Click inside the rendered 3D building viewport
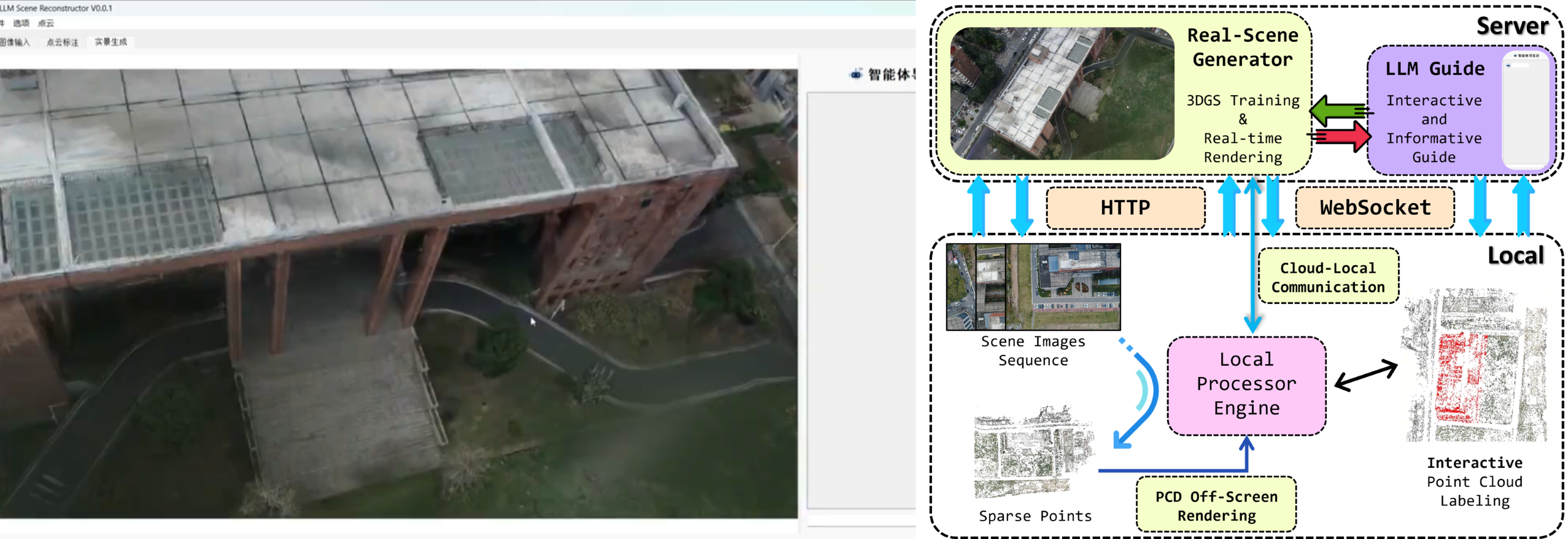 (x=398, y=293)
